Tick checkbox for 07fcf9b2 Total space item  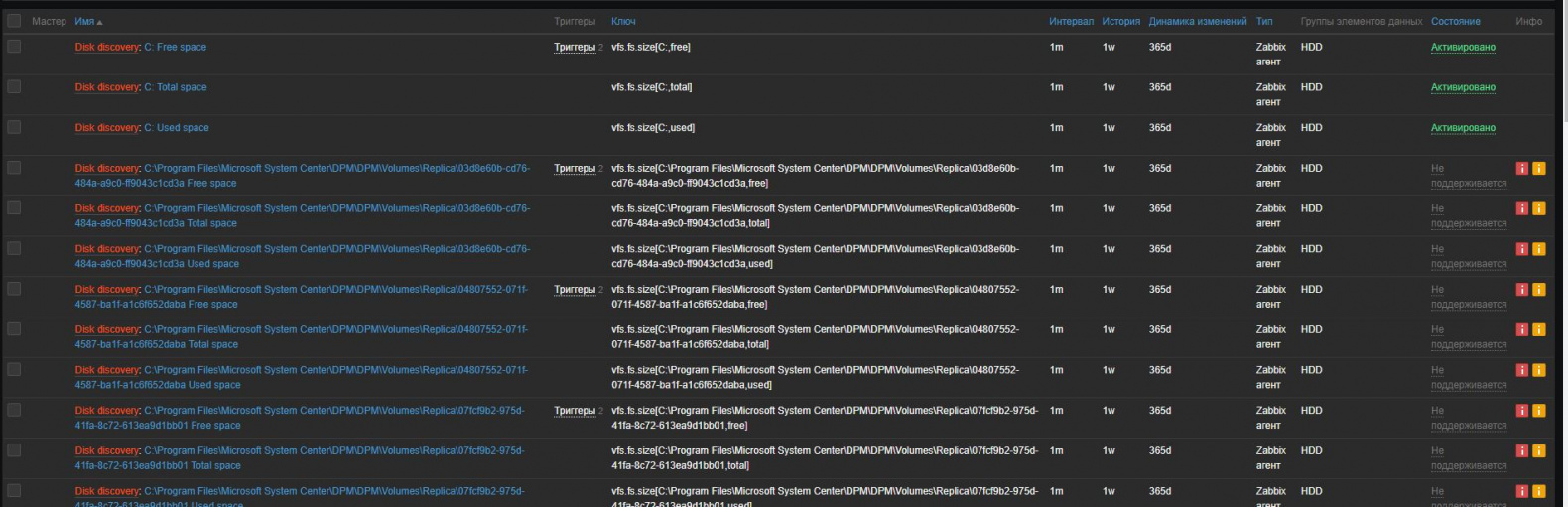tap(14, 450)
